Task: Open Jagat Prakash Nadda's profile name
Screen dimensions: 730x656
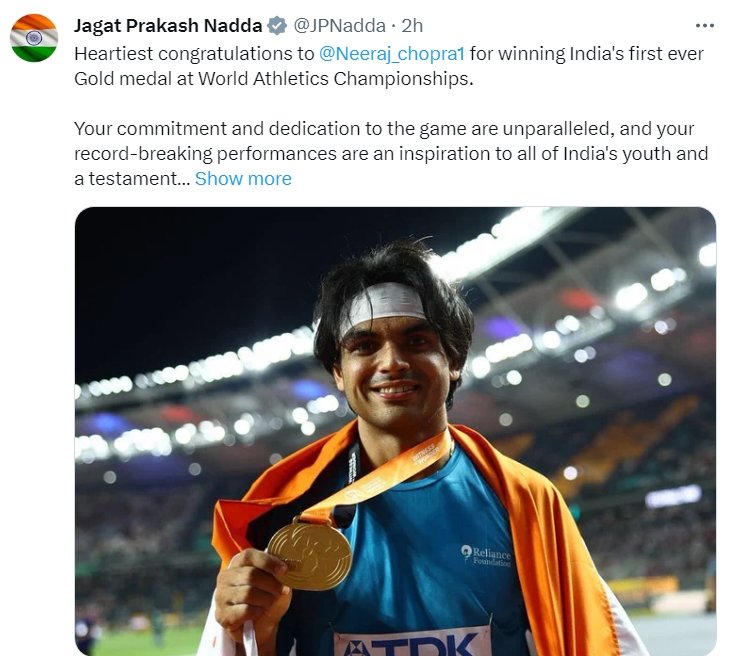Action: click(x=168, y=26)
